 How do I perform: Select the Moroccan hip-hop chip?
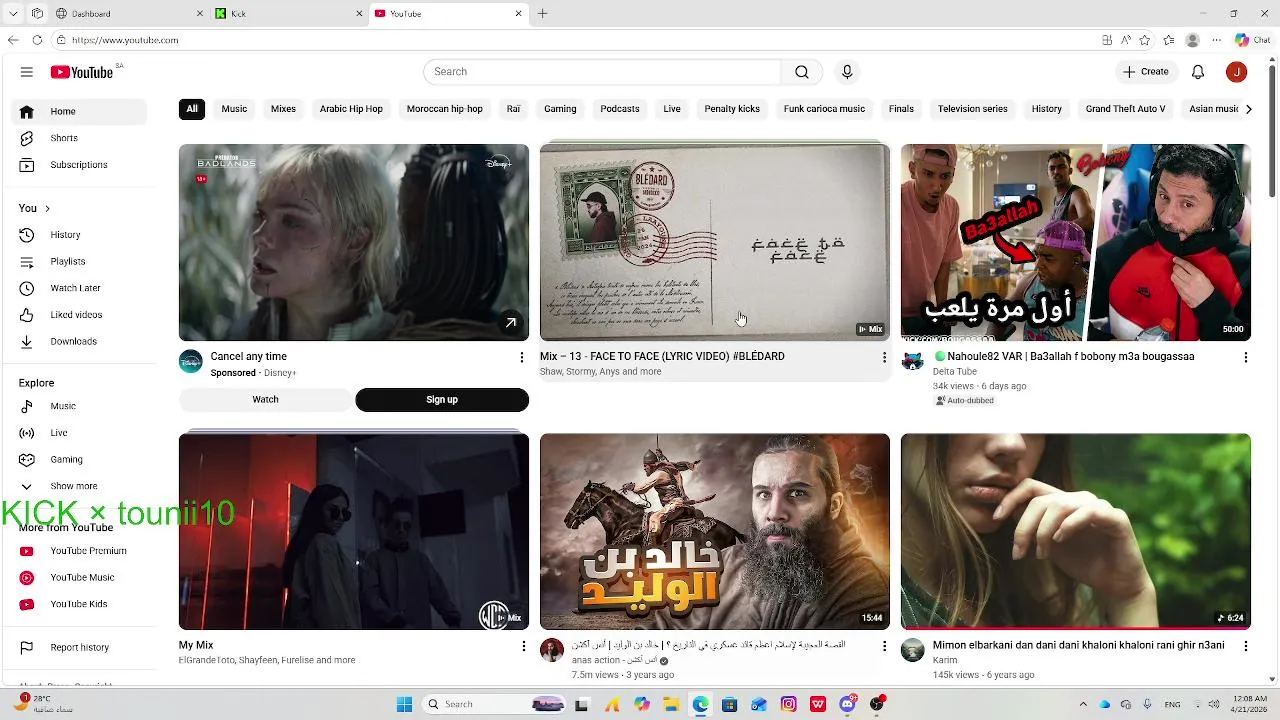pyautogui.click(x=445, y=109)
